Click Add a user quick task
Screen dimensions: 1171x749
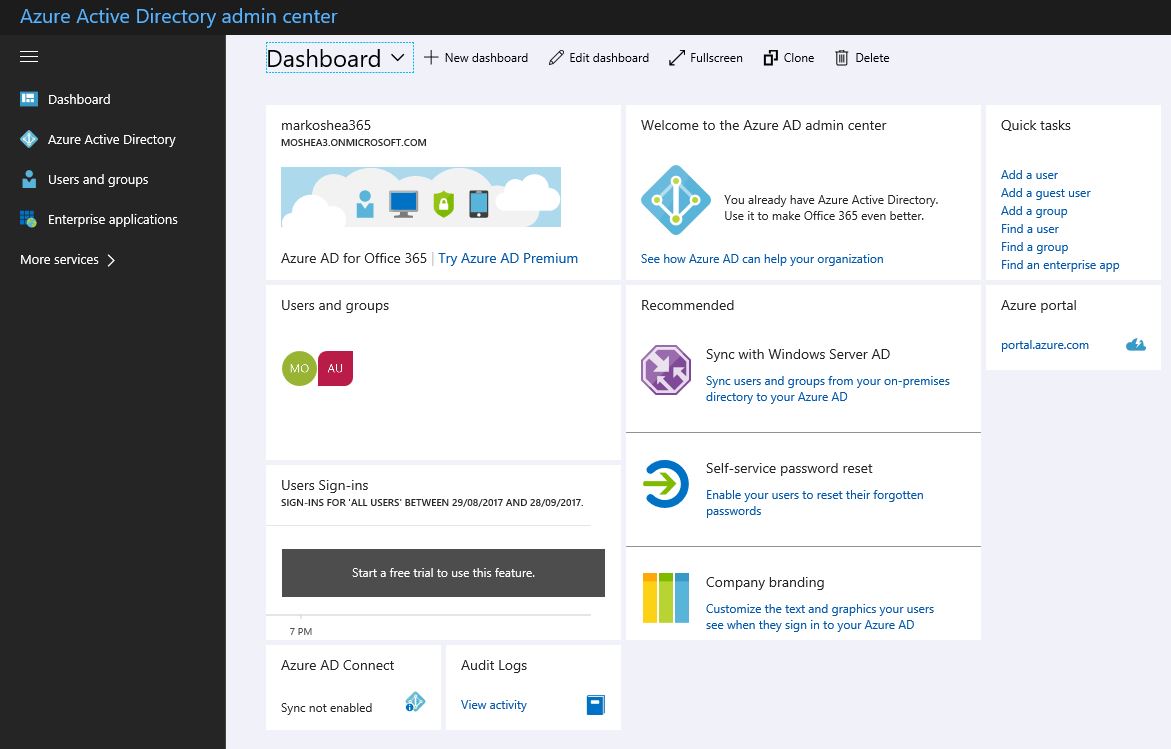1029,175
